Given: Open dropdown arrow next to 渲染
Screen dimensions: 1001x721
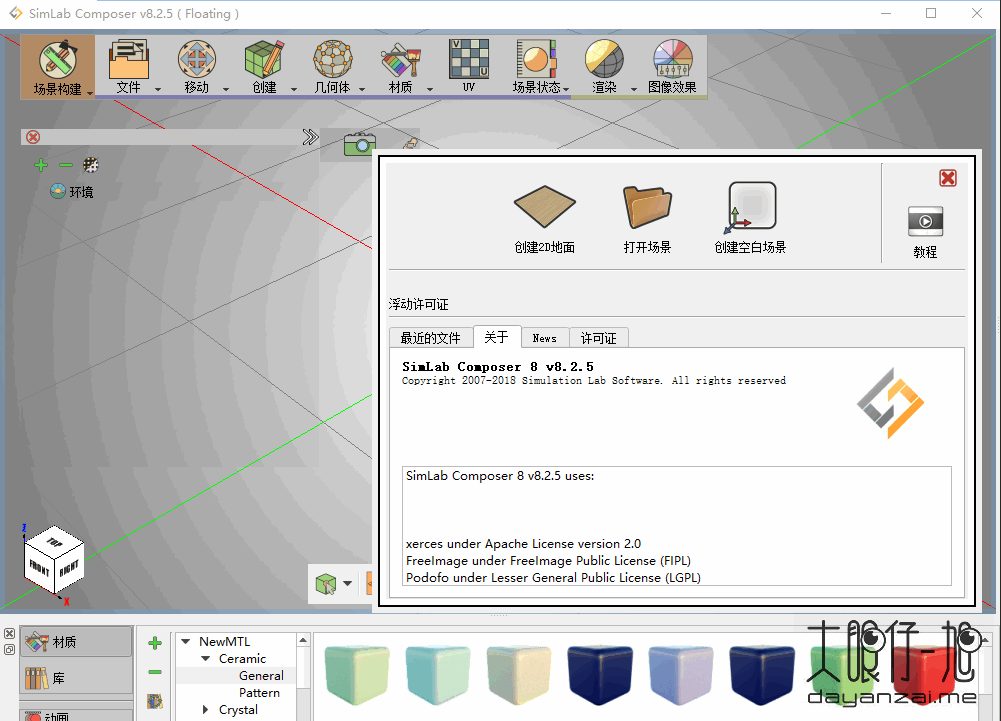Looking at the screenshot, I should pos(634,89).
